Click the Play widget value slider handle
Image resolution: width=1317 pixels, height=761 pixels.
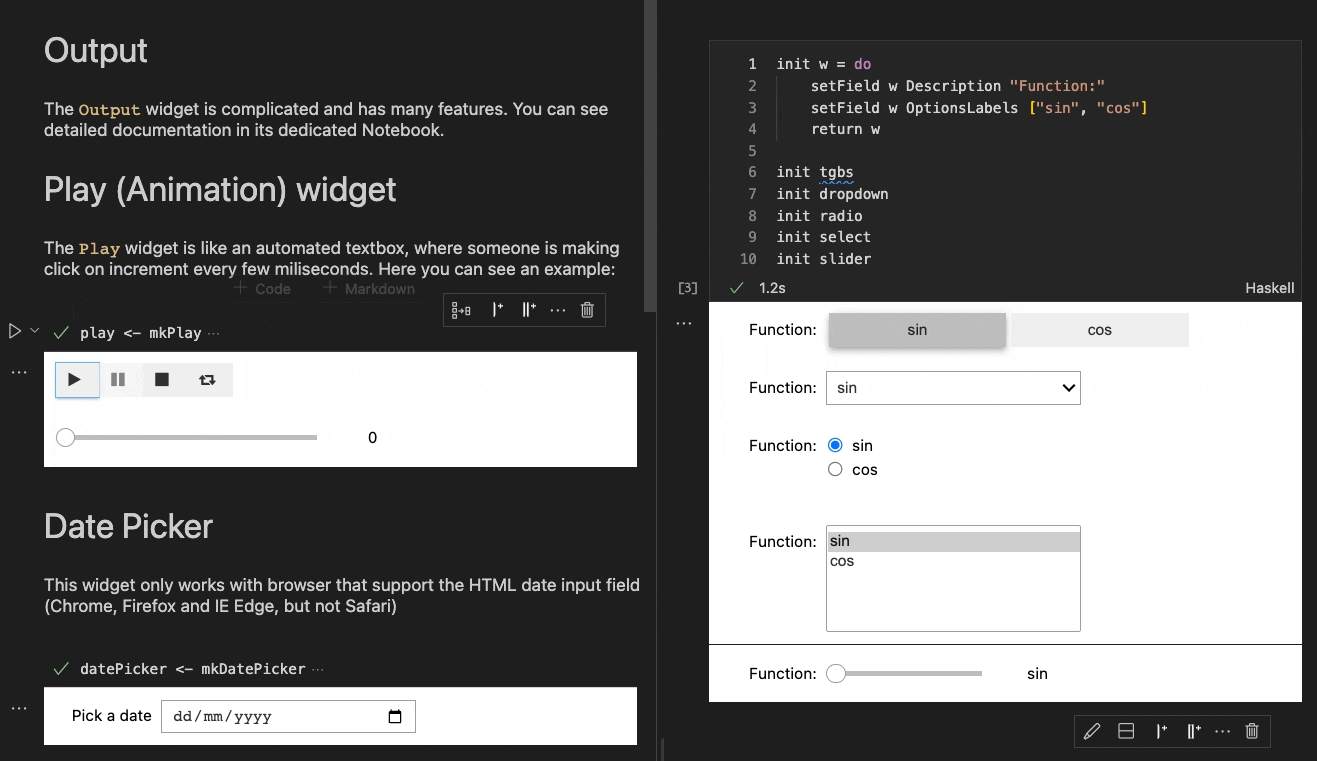point(66,437)
